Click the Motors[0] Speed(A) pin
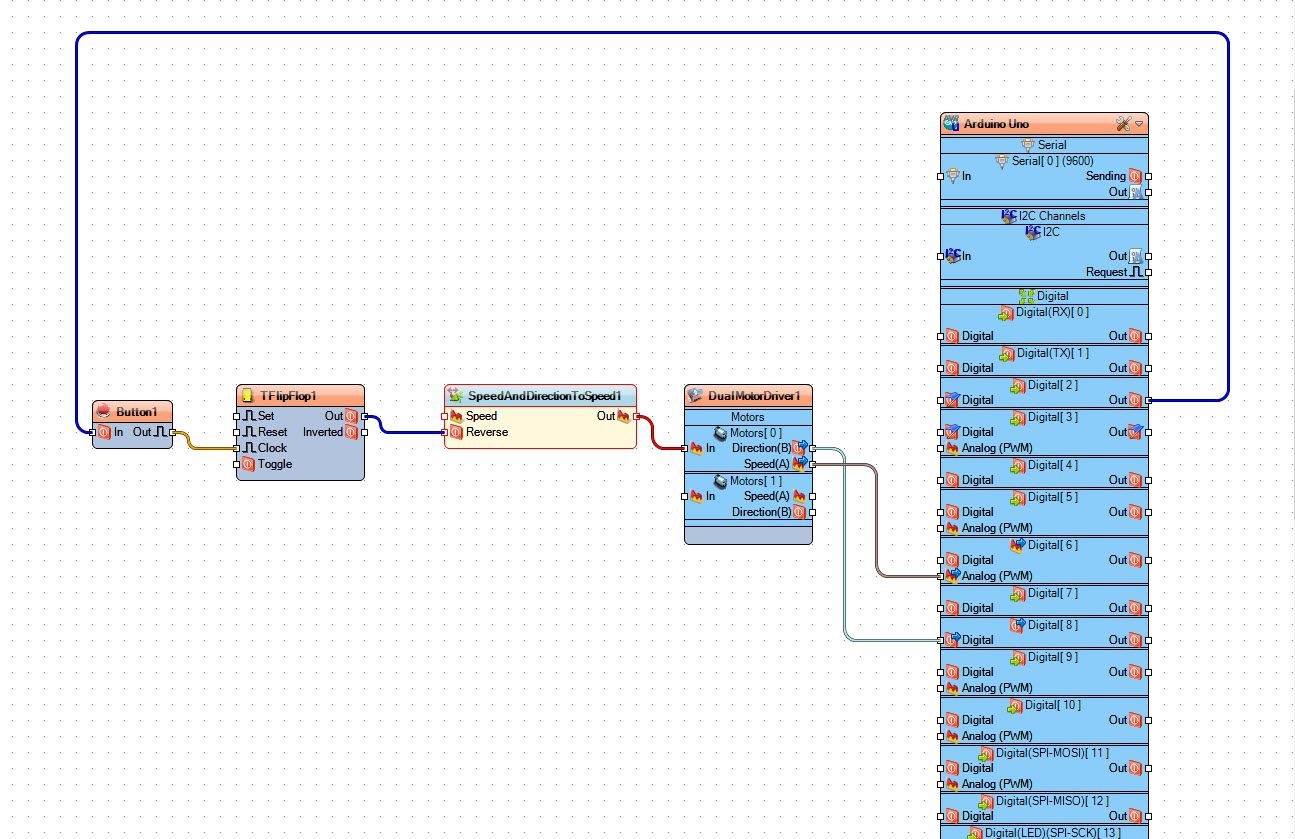The width and height of the screenshot is (1295, 839). [x=813, y=464]
